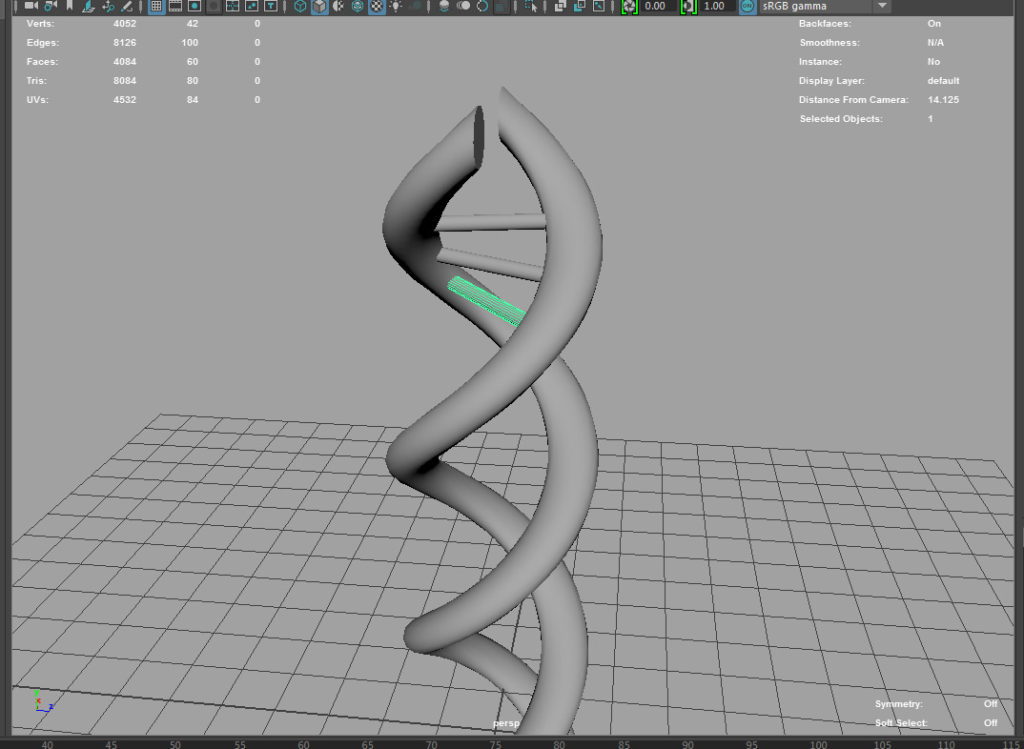Switch to Smooth Shade All mode
This screenshot has width=1024, height=749.
pos(319,6)
